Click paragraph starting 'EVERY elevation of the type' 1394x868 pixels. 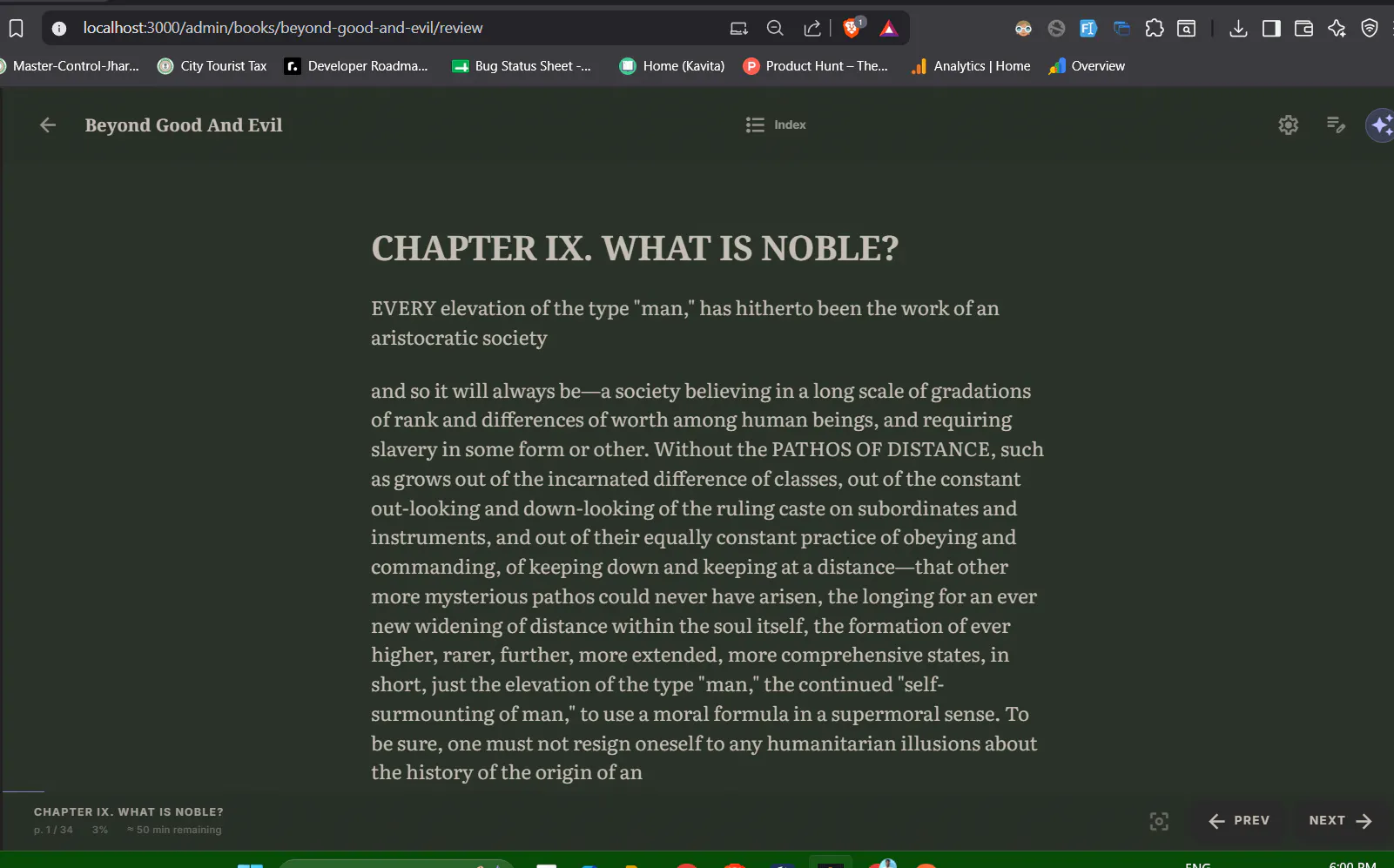click(685, 323)
